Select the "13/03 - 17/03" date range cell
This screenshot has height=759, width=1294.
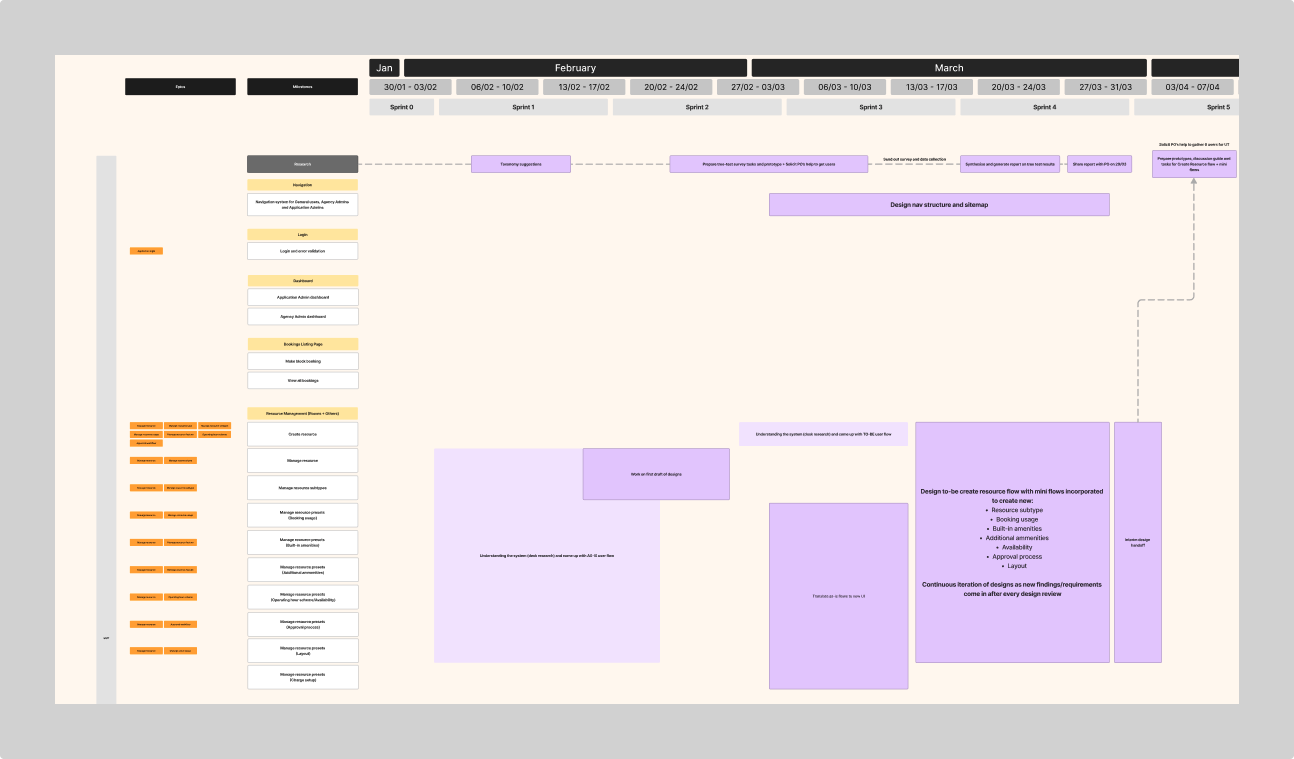[930, 86]
